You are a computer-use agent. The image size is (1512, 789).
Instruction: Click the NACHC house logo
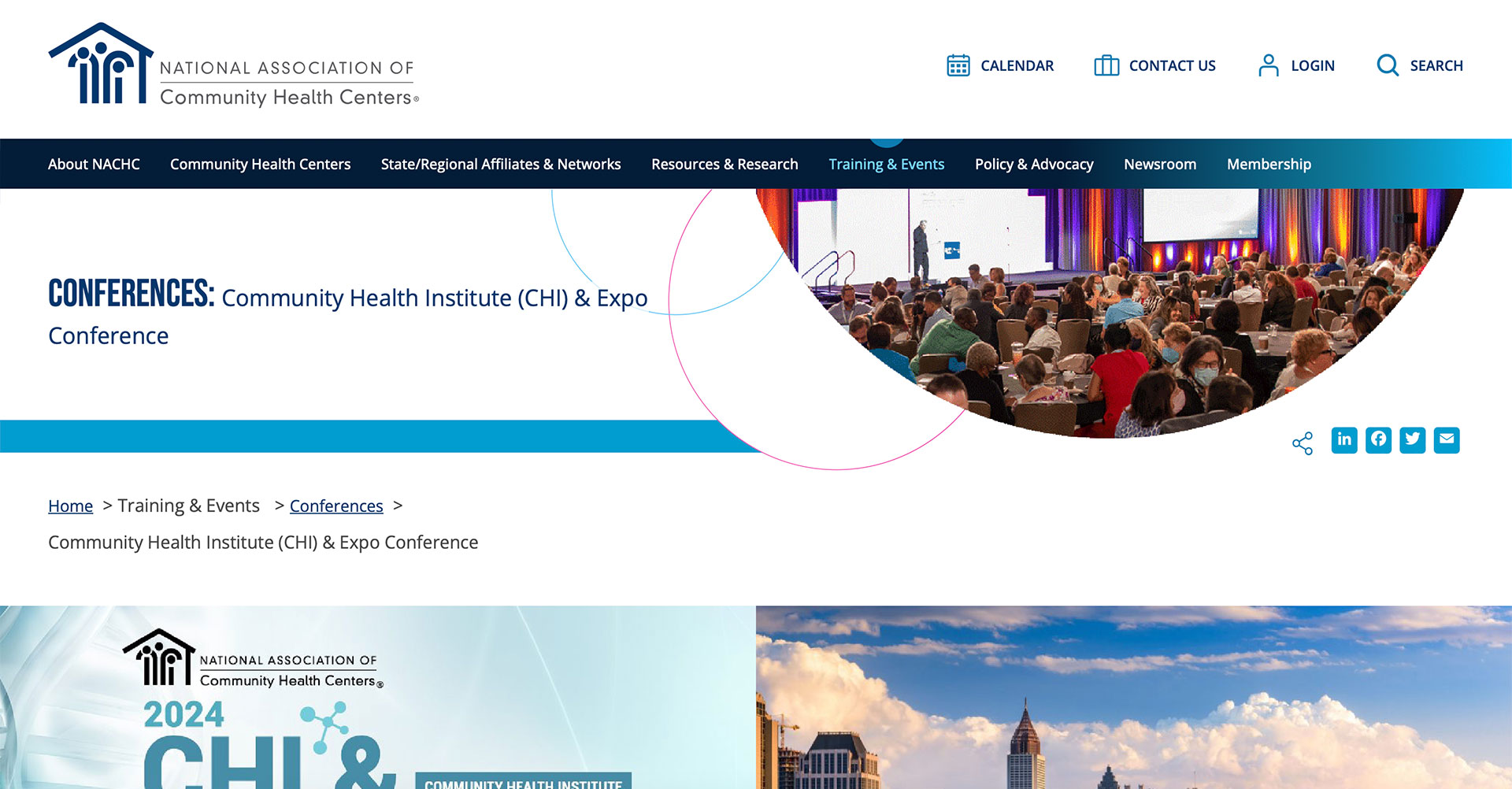[101, 64]
